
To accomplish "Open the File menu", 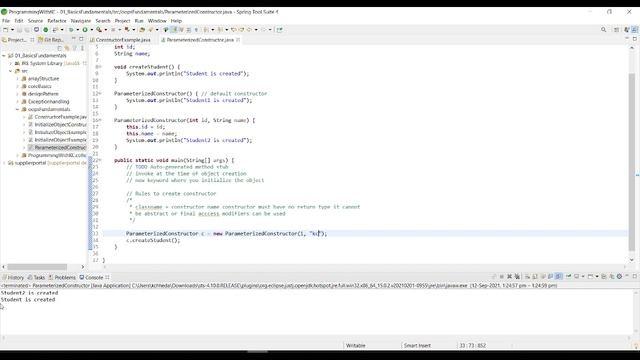I will click(x=6, y=21).
